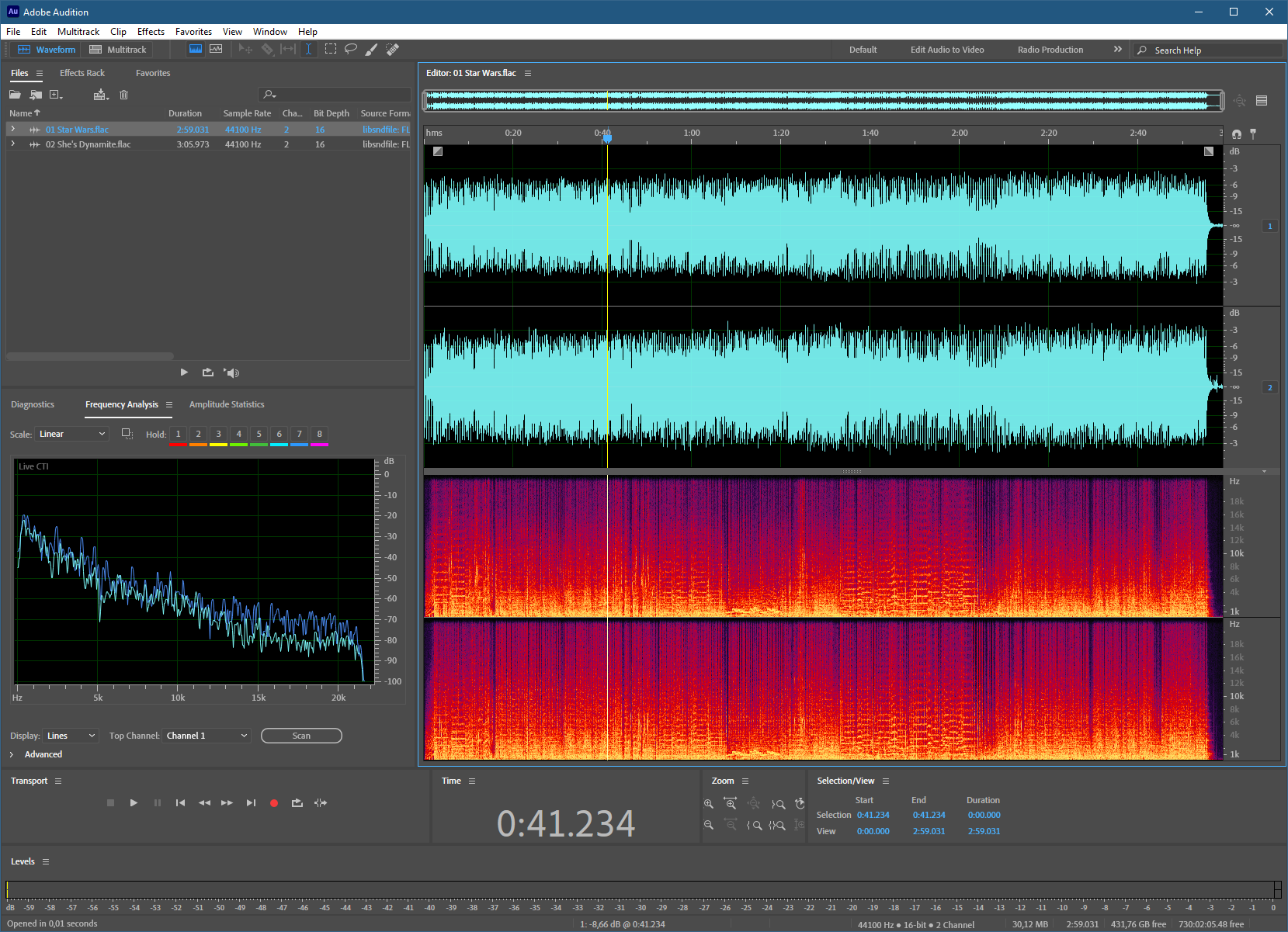This screenshot has width=1288, height=932.
Task: Open Clip menu
Action: (118, 32)
